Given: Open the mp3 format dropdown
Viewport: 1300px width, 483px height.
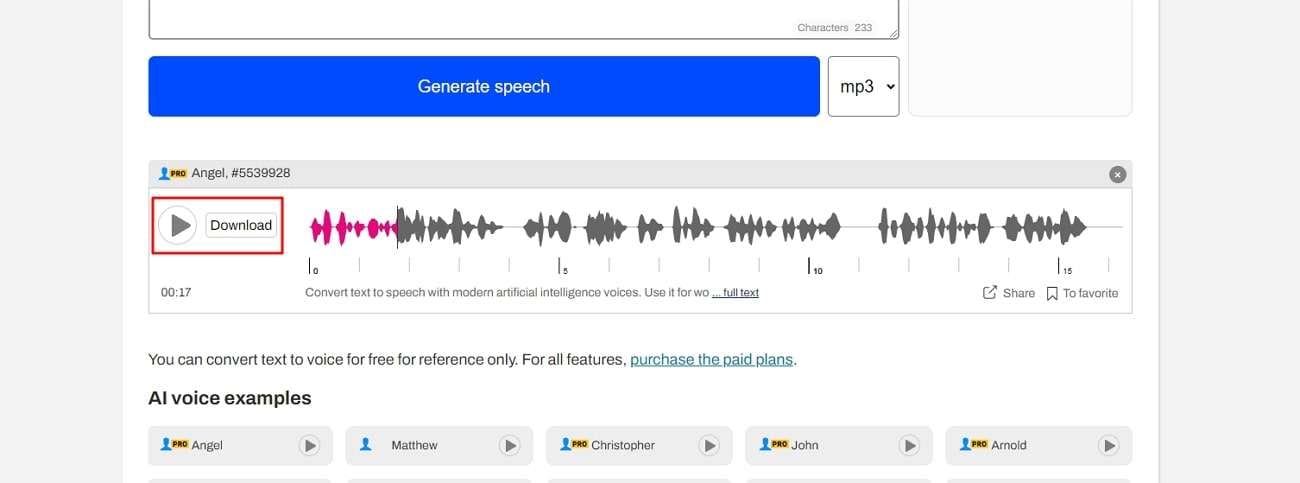Looking at the screenshot, I should [x=863, y=87].
